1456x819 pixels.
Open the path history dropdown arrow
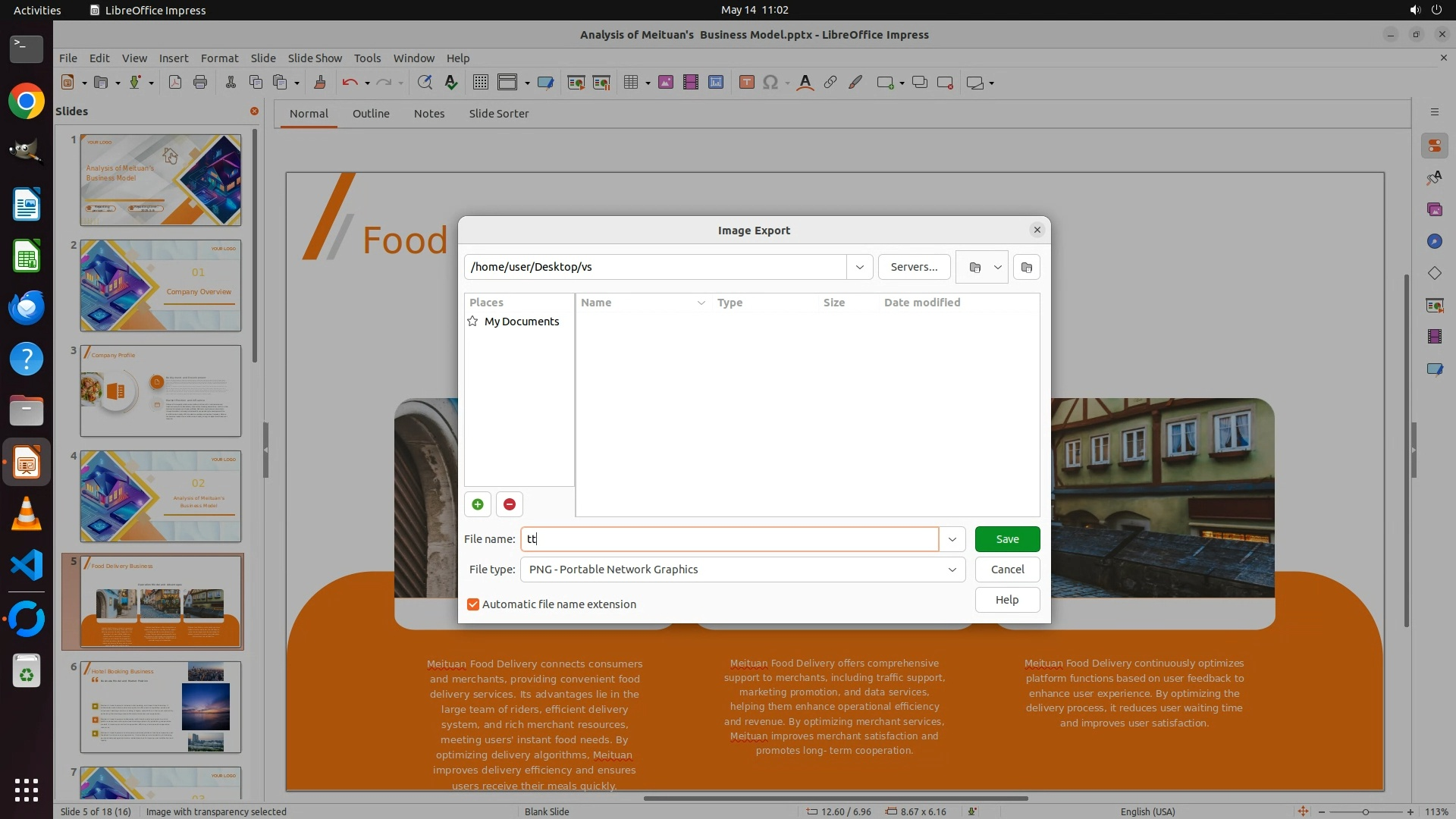tap(859, 267)
